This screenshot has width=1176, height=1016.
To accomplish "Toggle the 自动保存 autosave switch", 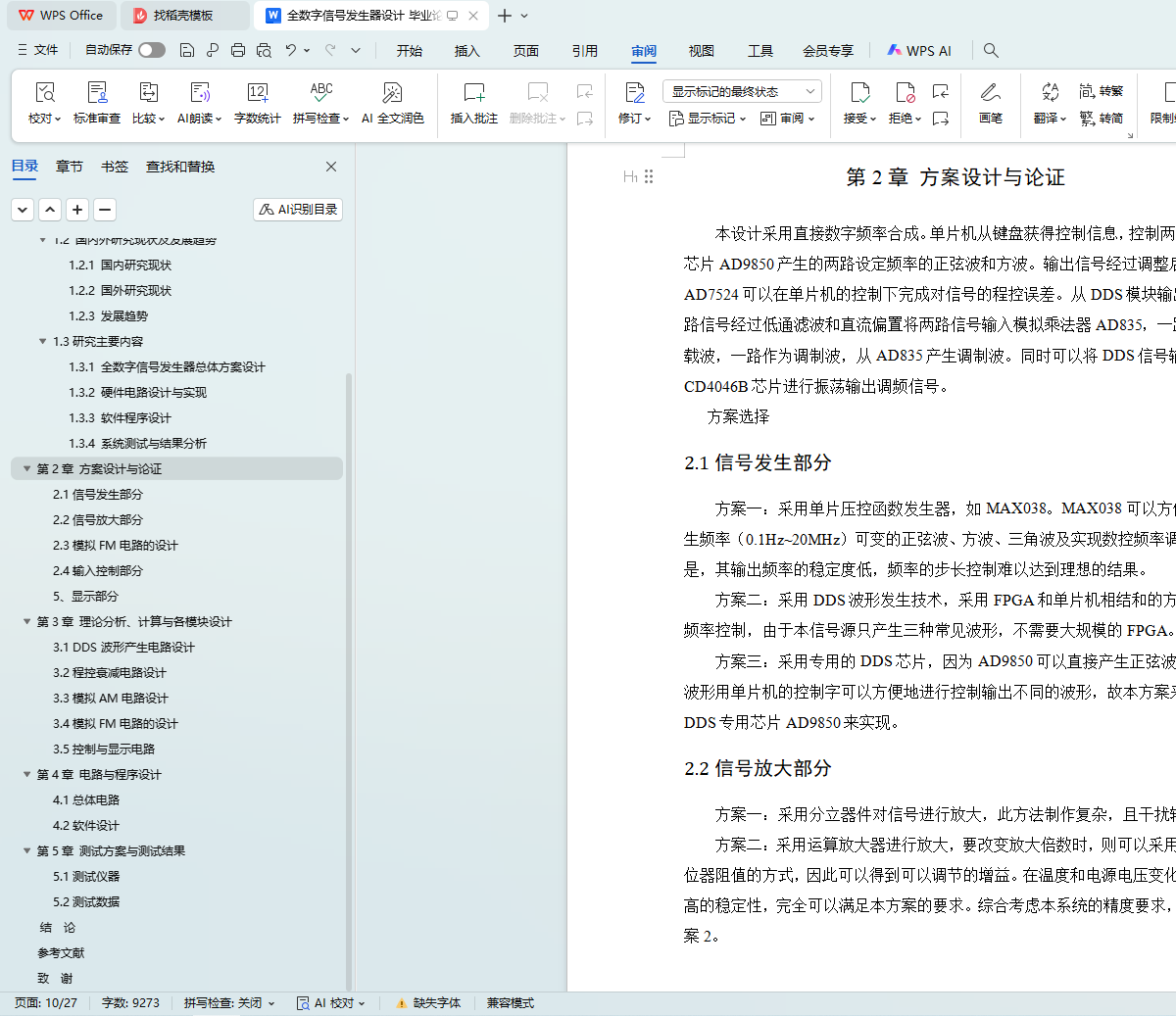I will (x=151, y=50).
